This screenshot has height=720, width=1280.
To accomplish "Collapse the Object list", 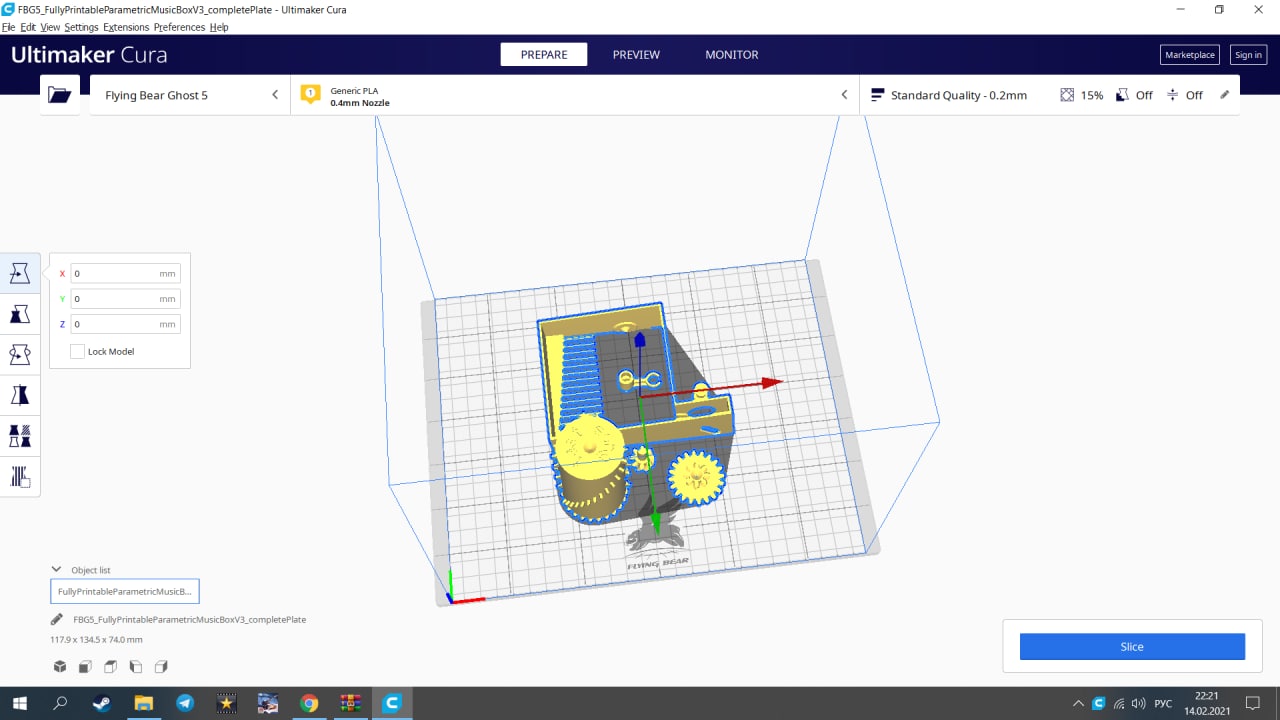I will 57,569.
